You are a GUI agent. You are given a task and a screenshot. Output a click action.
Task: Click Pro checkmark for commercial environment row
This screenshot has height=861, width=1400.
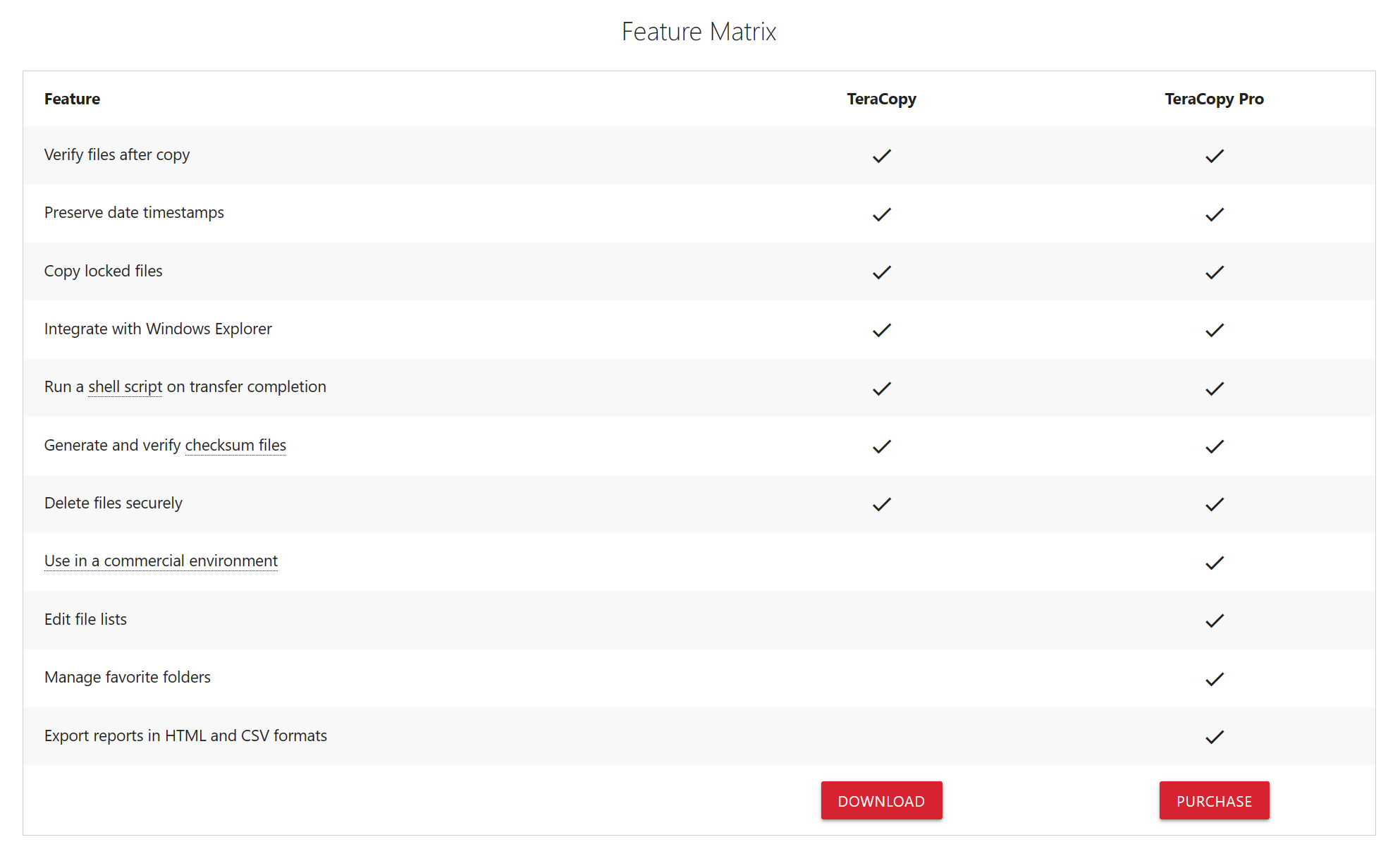click(x=1215, y=563)
